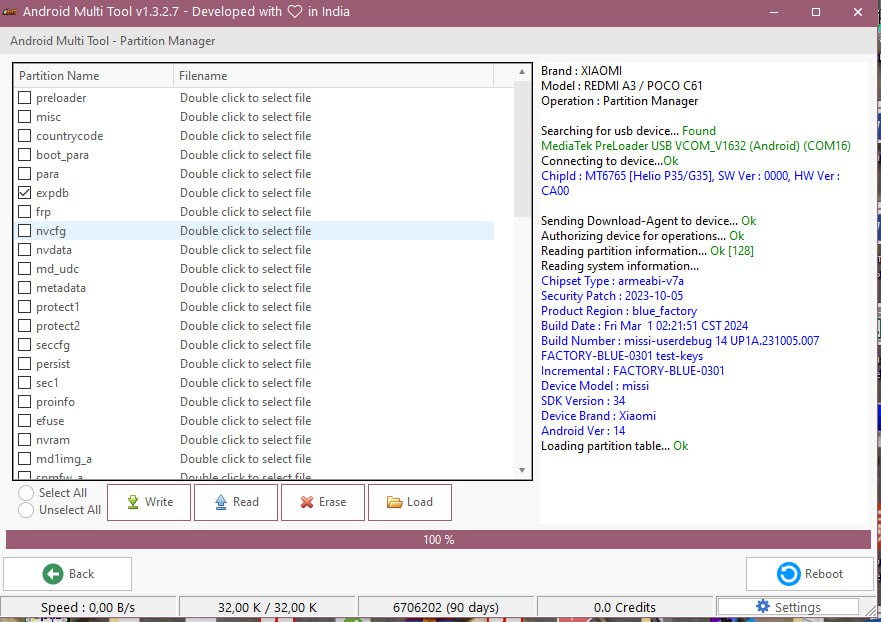Click the yellow folder Load icon

pyautogui.click(x=394, y=502)
